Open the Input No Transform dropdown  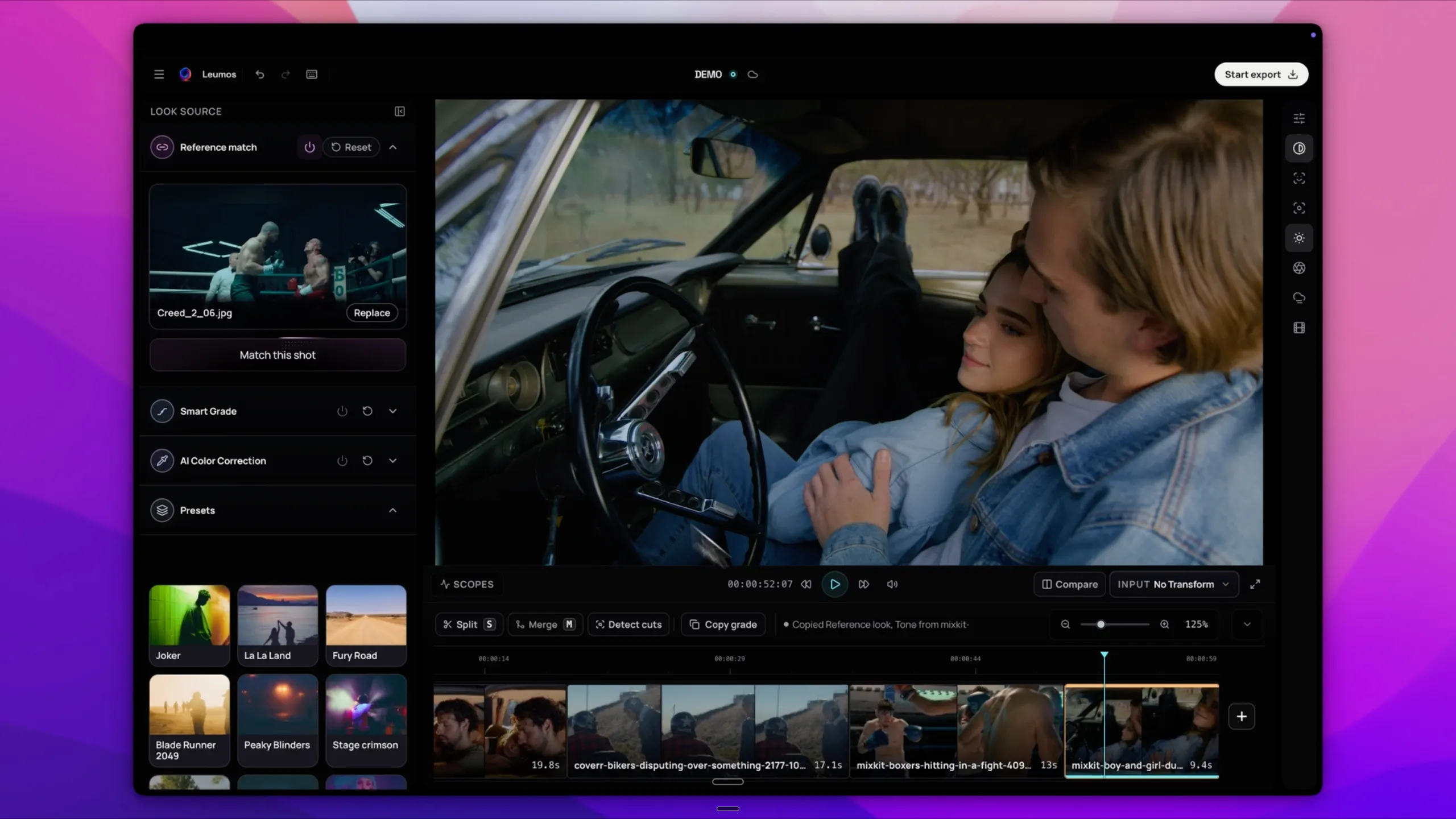pos(1174,585)
